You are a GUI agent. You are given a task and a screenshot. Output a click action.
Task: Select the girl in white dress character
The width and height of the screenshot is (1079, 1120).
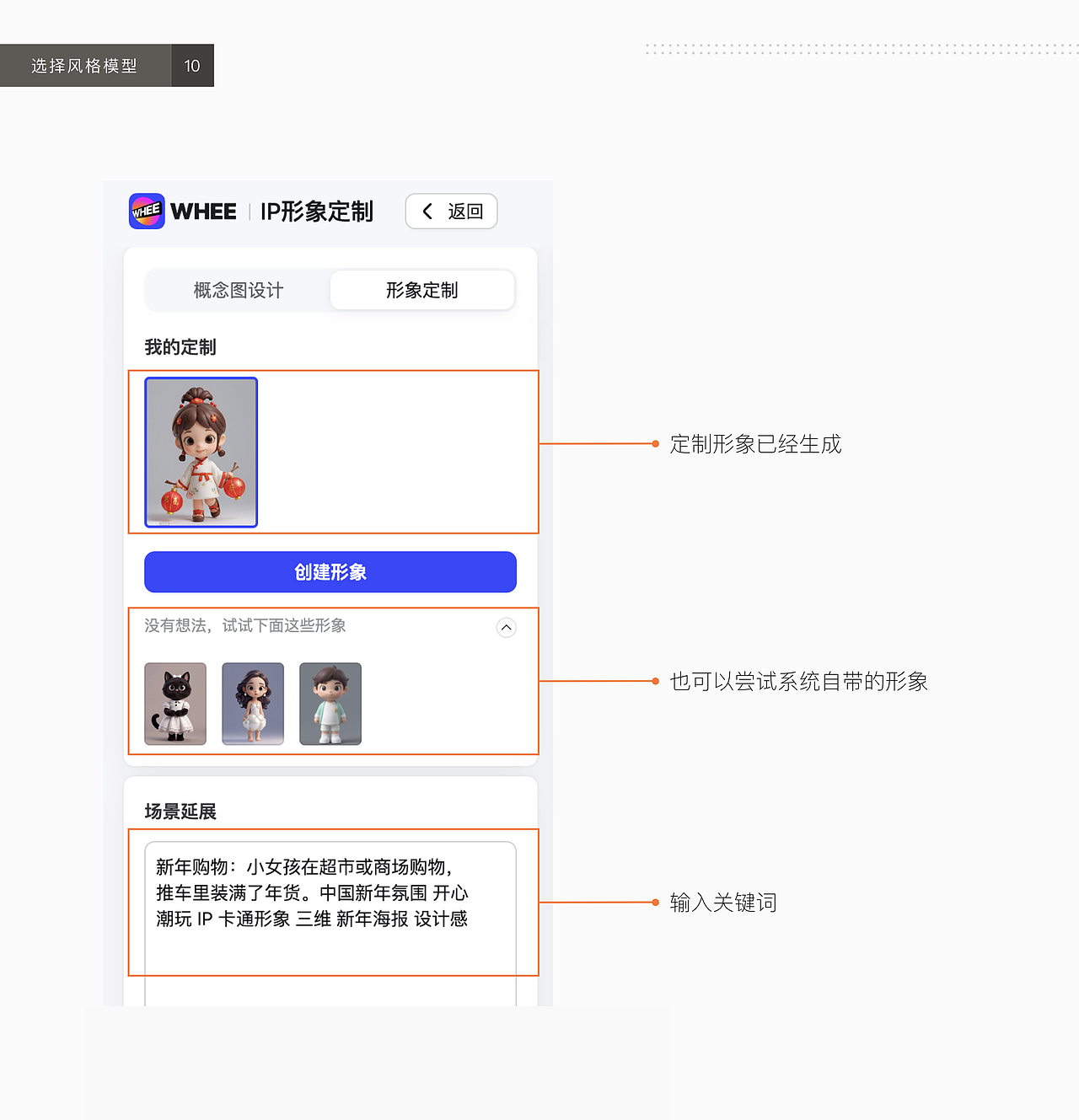coord(252,704)
